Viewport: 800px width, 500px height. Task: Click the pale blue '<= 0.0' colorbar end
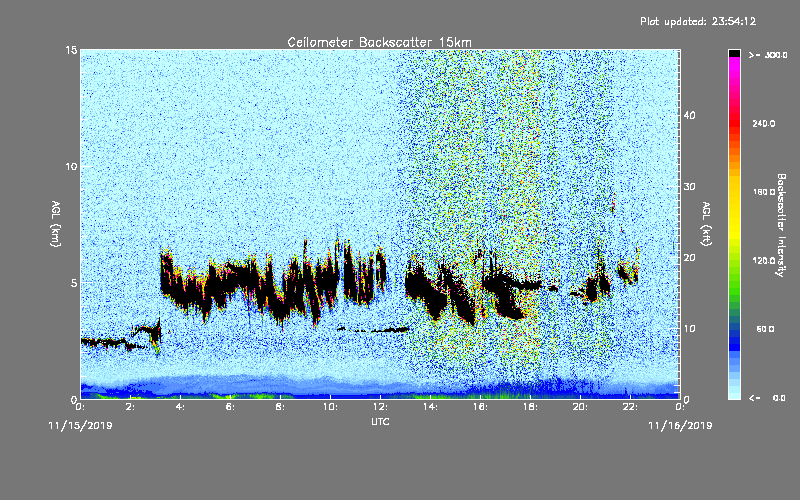coord(734,394)
